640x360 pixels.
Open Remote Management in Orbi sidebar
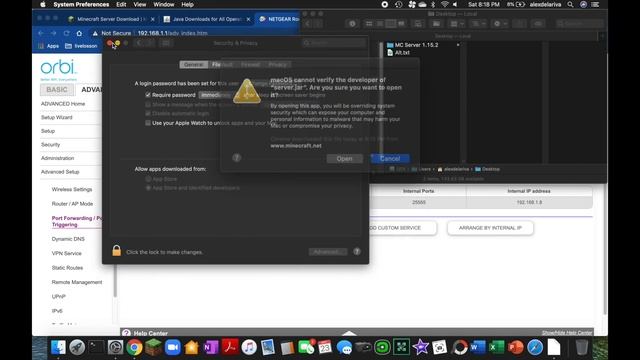(x=77, y=282)
